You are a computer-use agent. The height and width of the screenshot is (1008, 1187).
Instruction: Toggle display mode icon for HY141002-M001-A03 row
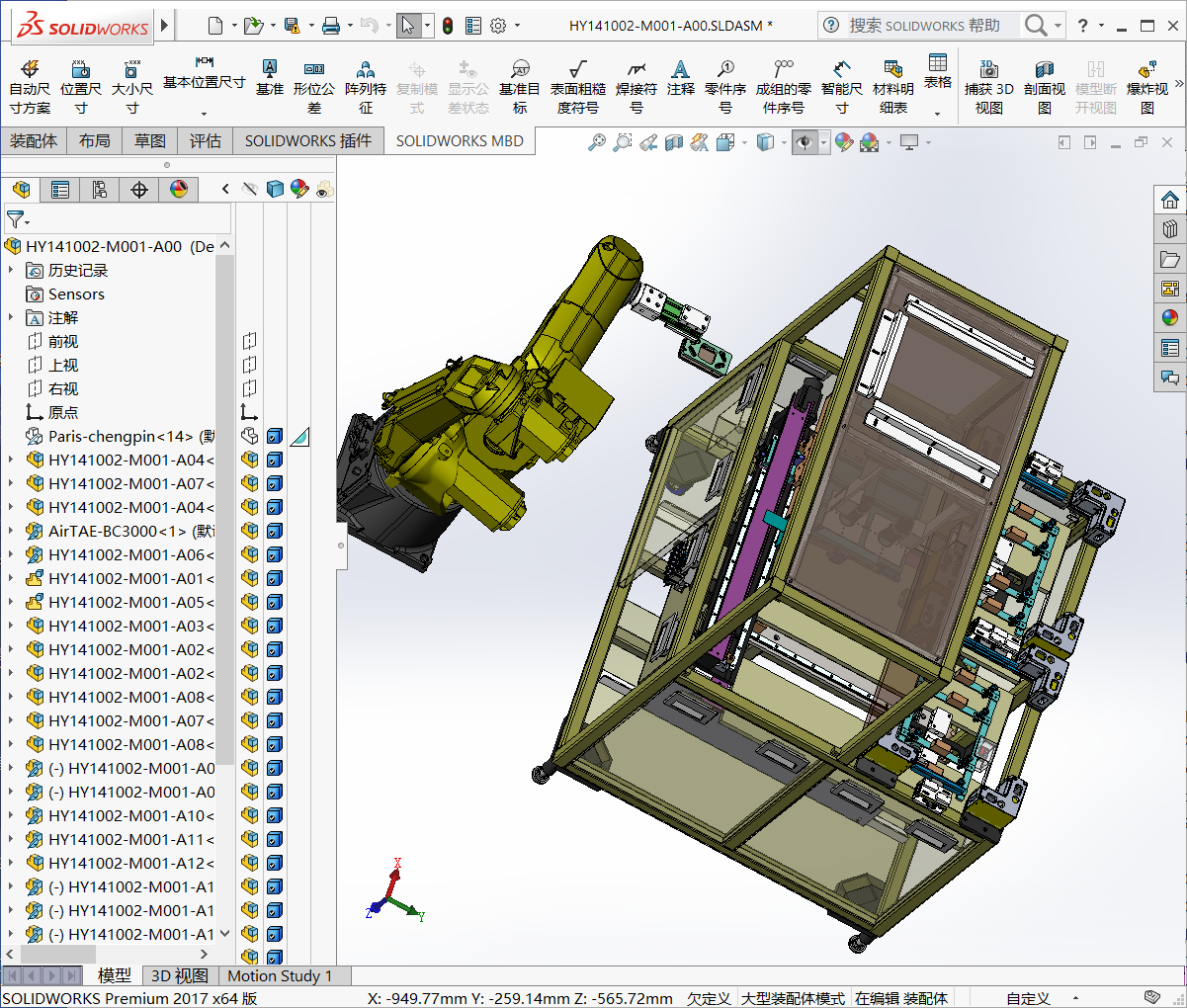coord(275,626)
